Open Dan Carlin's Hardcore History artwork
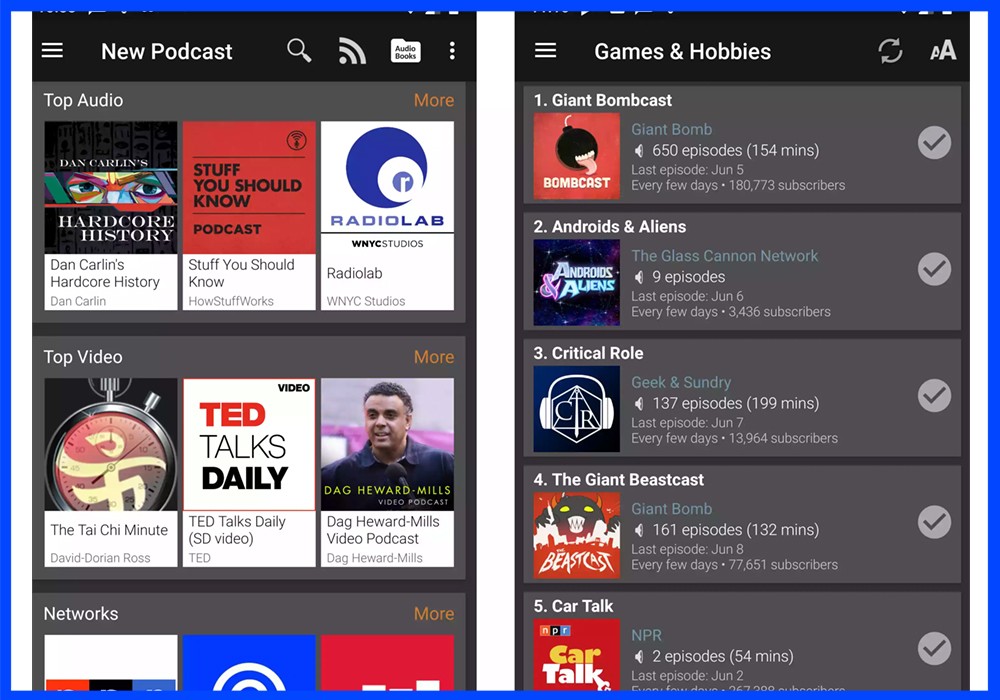 click(x=111, y=187)
